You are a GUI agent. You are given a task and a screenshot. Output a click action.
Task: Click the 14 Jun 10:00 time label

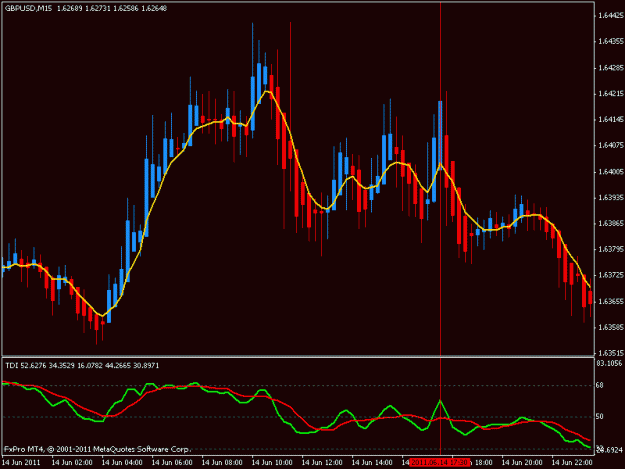272,463
